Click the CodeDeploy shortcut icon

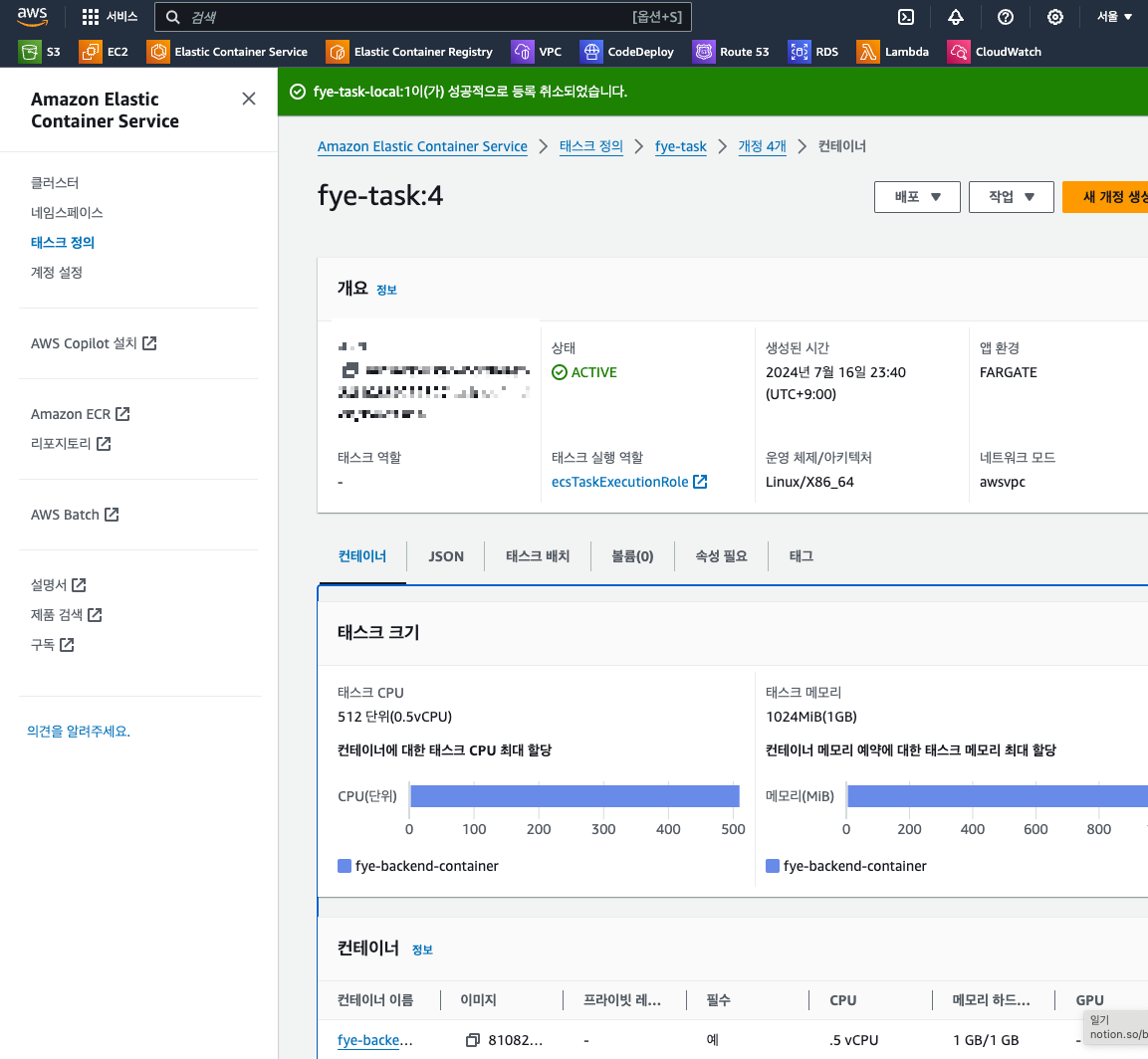(590, 51)
